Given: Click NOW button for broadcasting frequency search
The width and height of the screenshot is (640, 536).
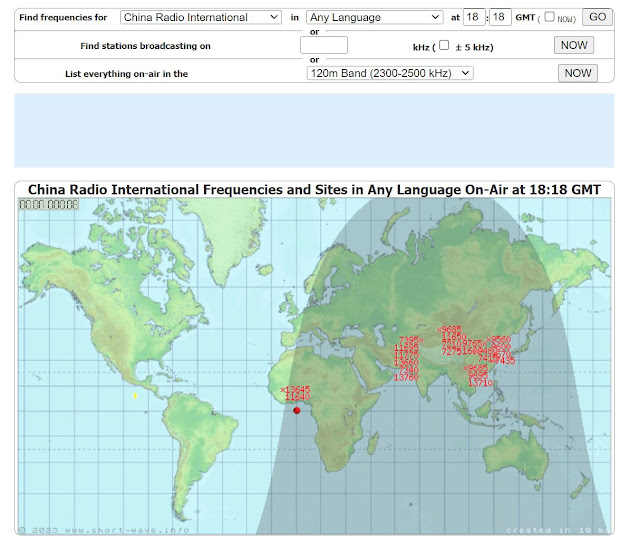Looking at the screenshot, I should [573, 45].
